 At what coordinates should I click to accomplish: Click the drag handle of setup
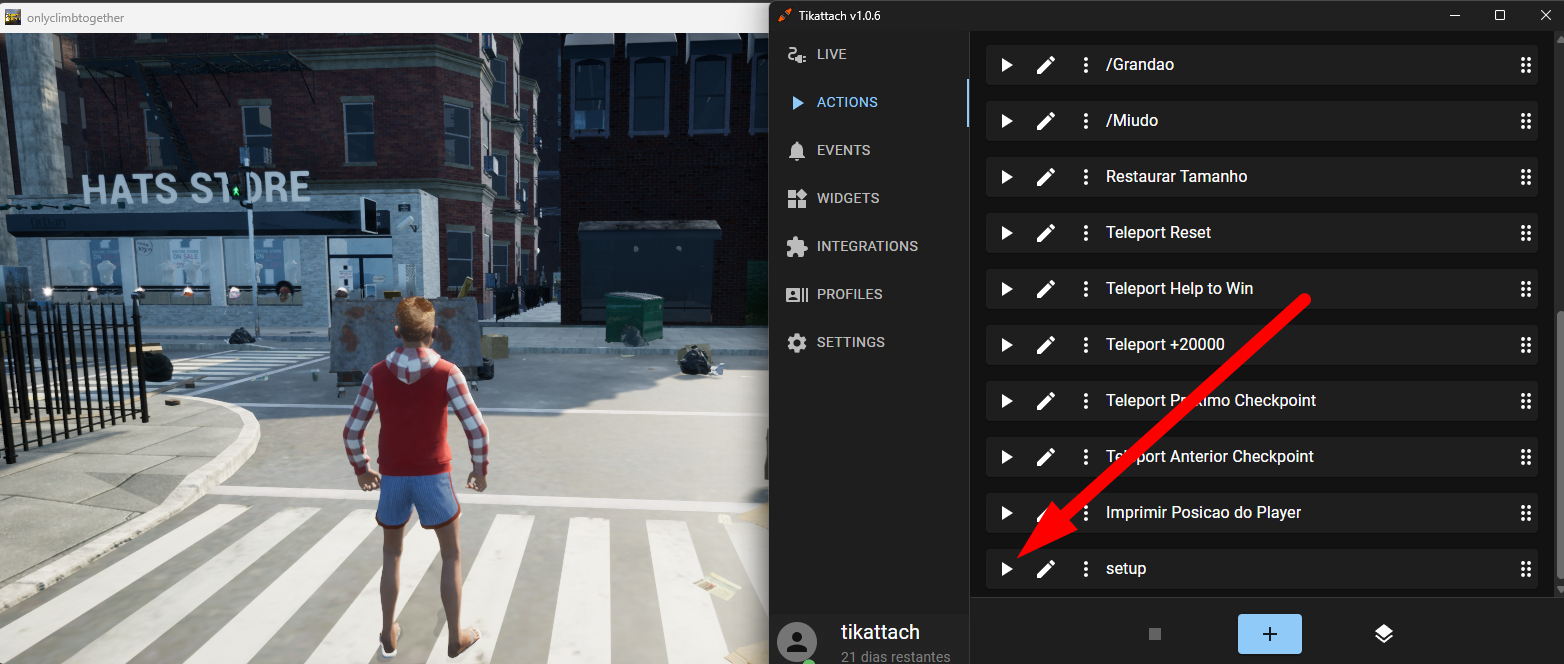(1526, 569)
